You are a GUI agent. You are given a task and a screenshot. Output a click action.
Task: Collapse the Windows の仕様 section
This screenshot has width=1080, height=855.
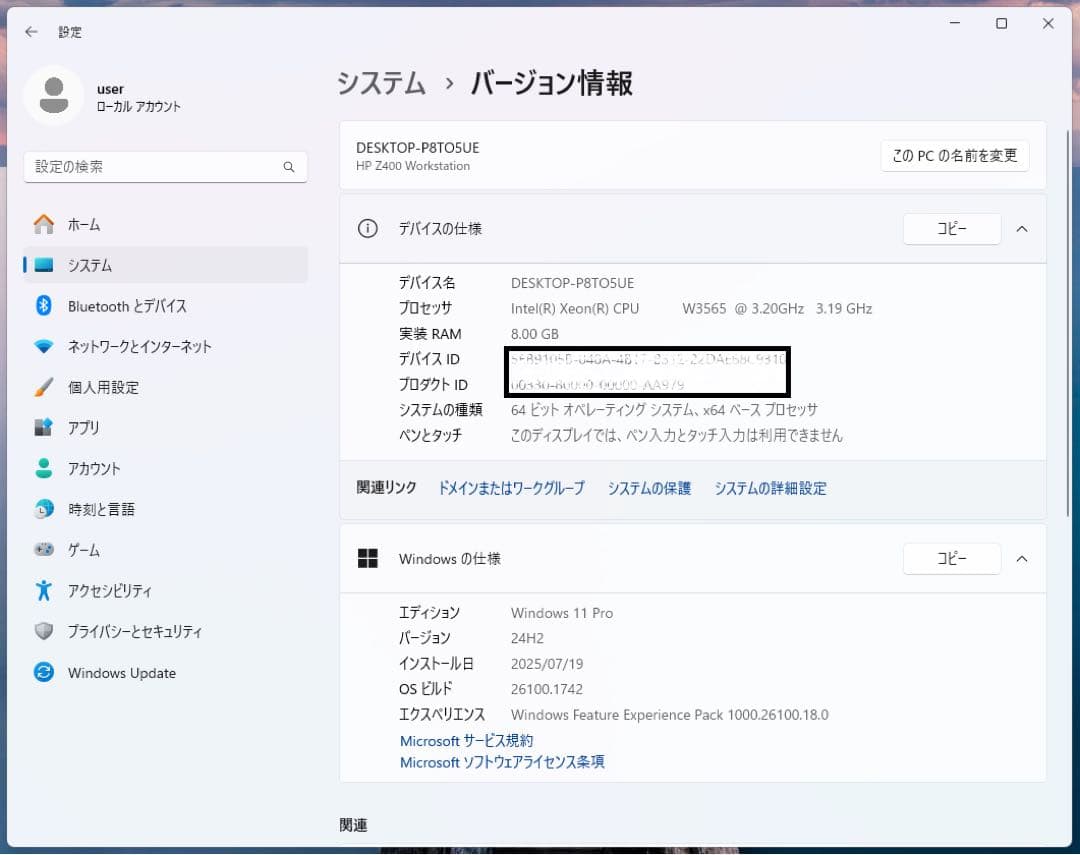tap(1021, 558)
